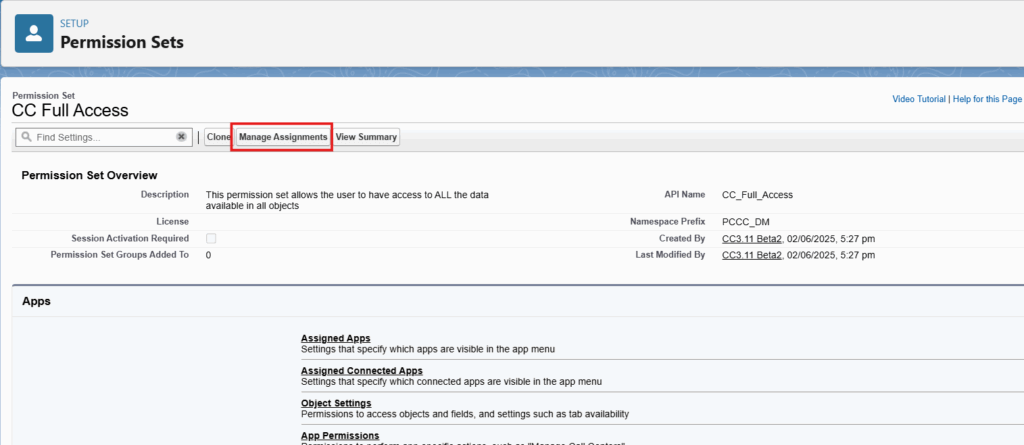
Task: Select the App Permissions link
Action: point(340,435)
